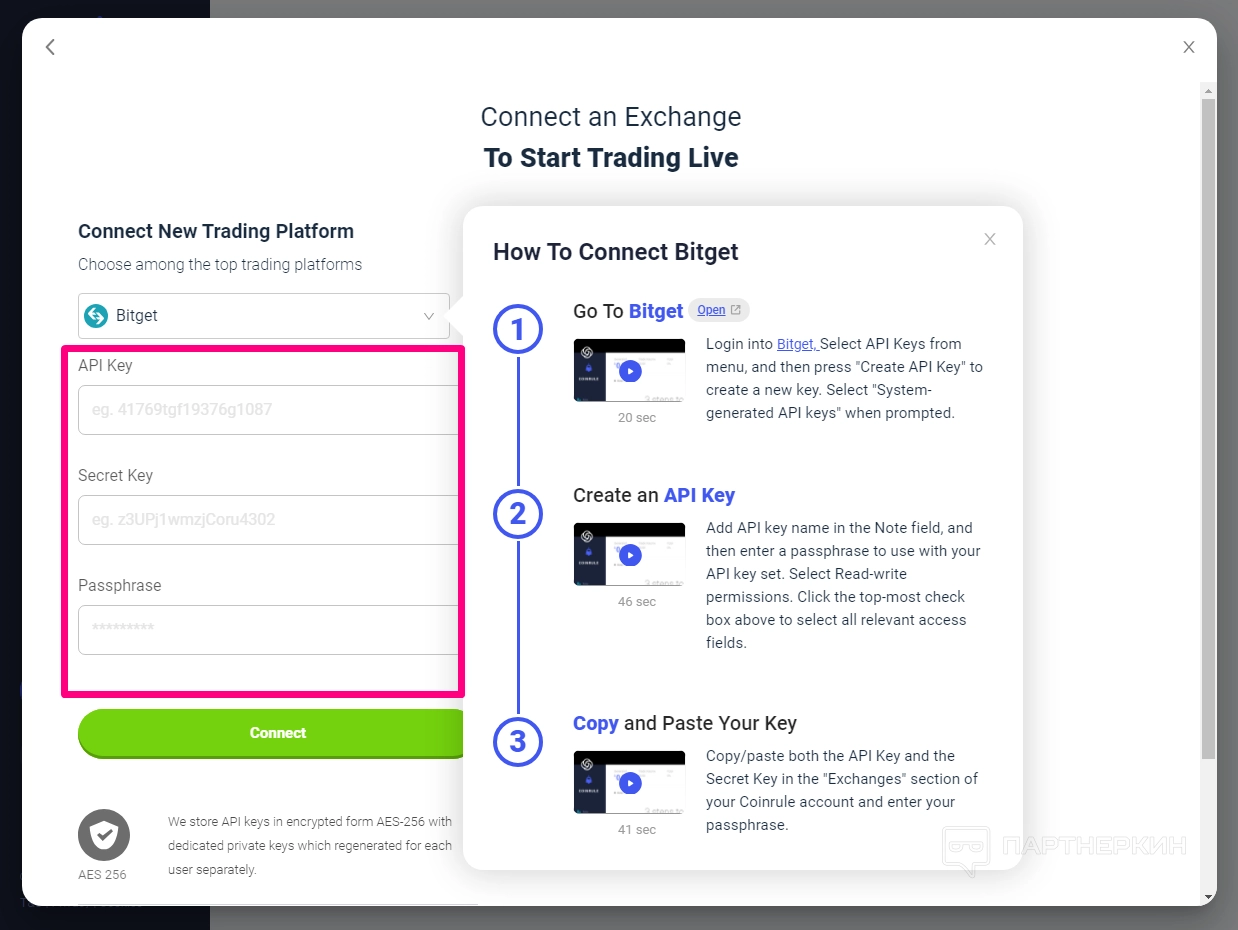Click the step 1 circle number icon
1238x930 pixels.
[518, 330]
